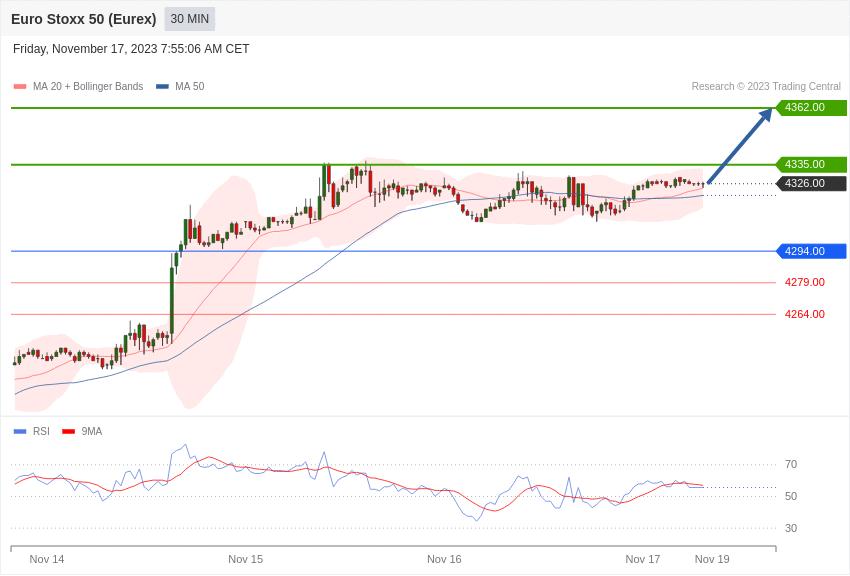This screenshot has width=850, height=576.
Task: Click the Nov 17 date axis label
Action: tap(643, 559)
